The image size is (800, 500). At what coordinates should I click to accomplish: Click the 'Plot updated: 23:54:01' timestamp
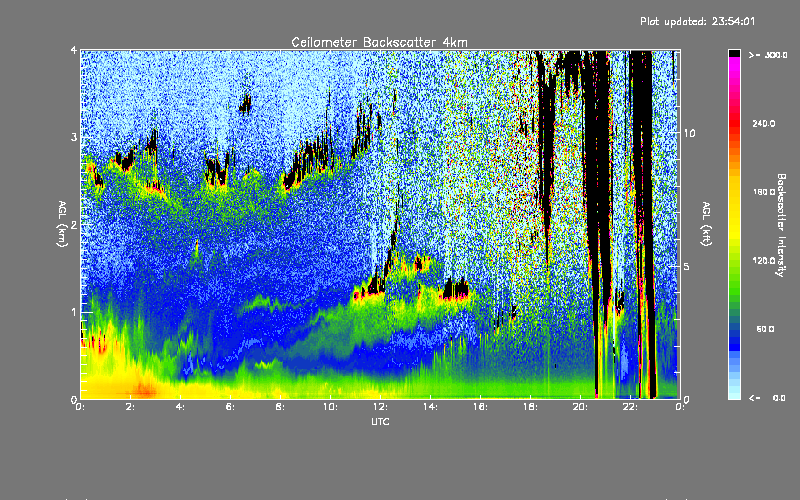pyautogui.click(x=697, y=21)
